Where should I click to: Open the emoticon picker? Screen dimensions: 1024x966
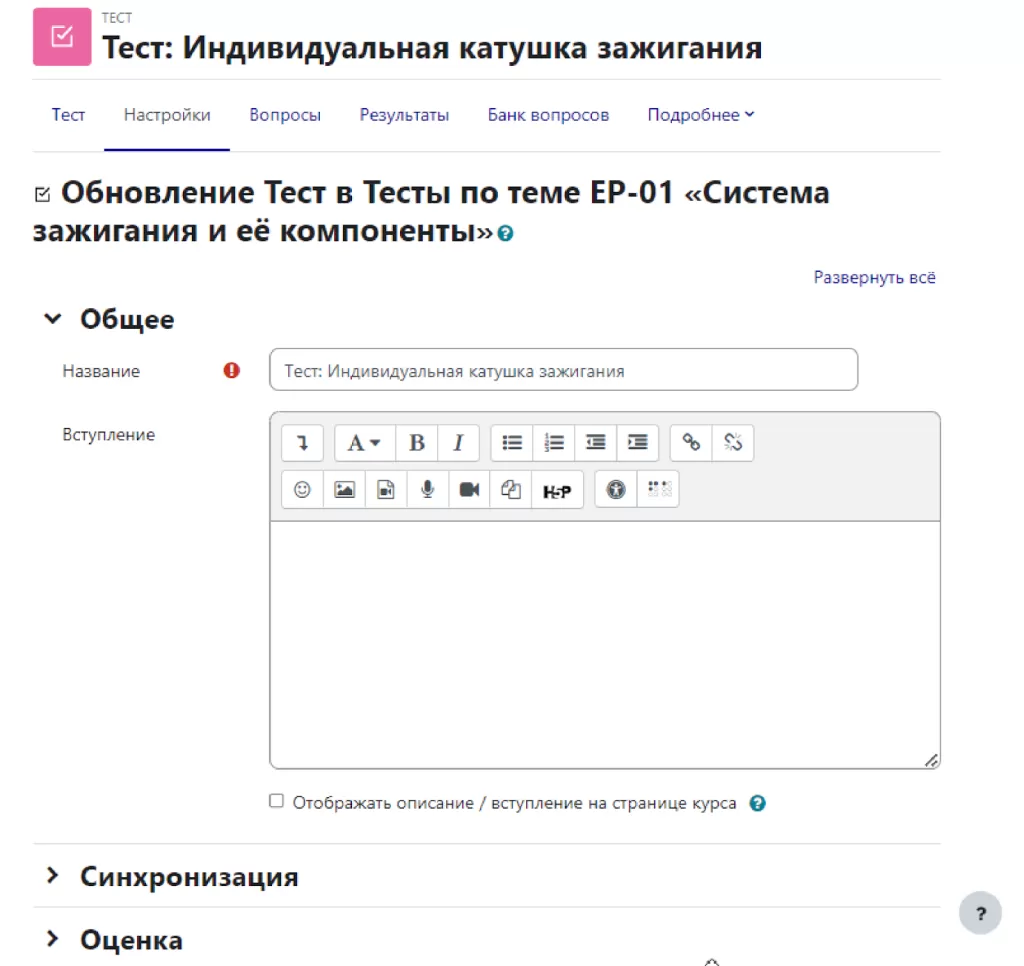point(301,489)
